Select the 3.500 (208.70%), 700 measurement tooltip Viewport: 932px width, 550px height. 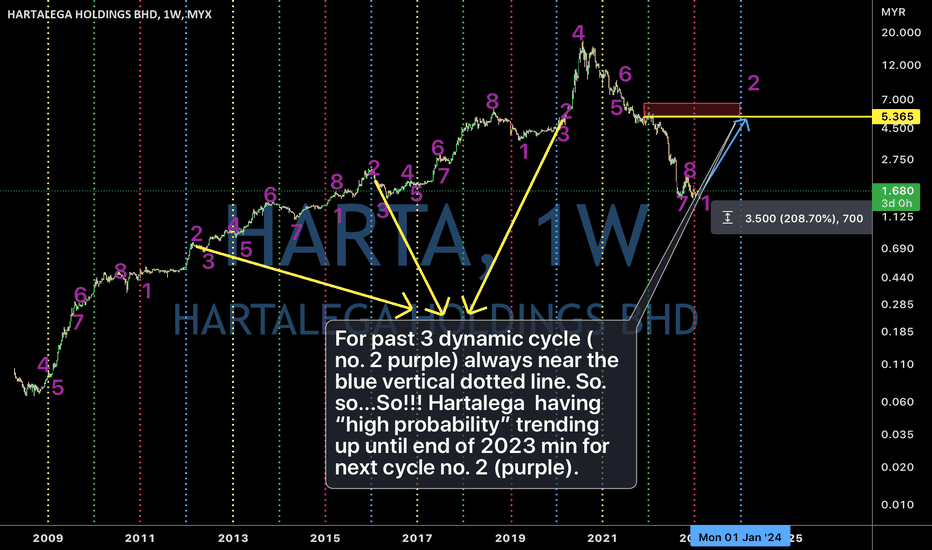(791, 218)
